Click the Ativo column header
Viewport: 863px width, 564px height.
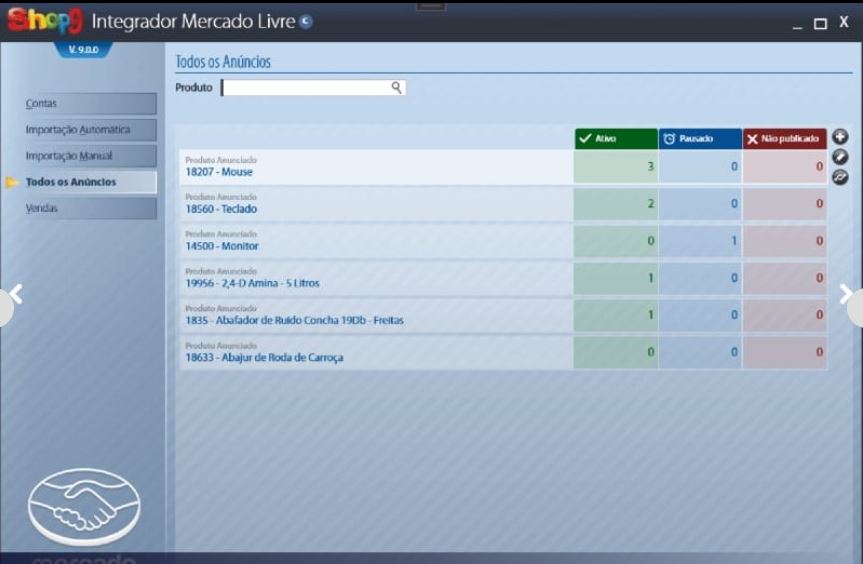[616, 139]
